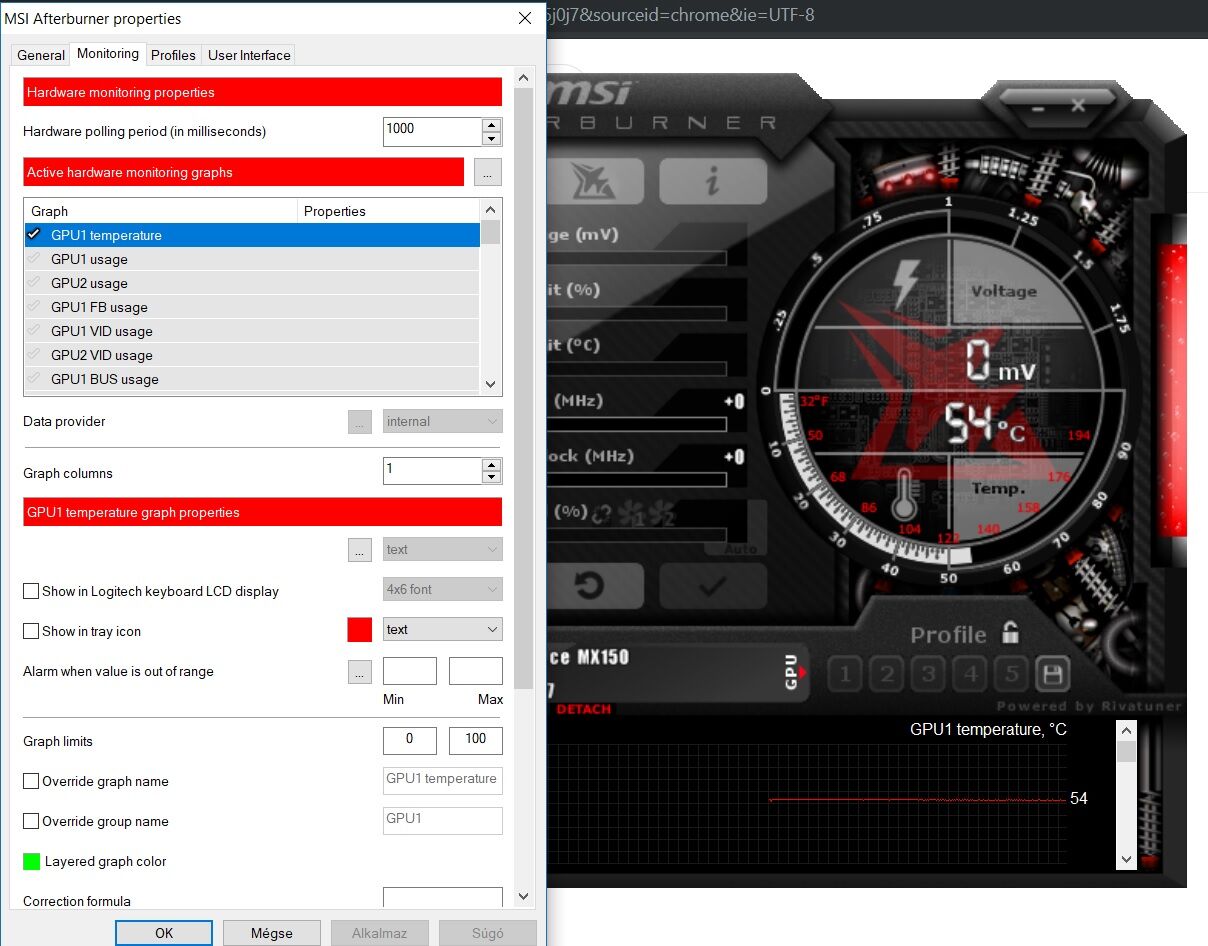
Task: Check Show in tray icon
Action: (x=31, y=631)
